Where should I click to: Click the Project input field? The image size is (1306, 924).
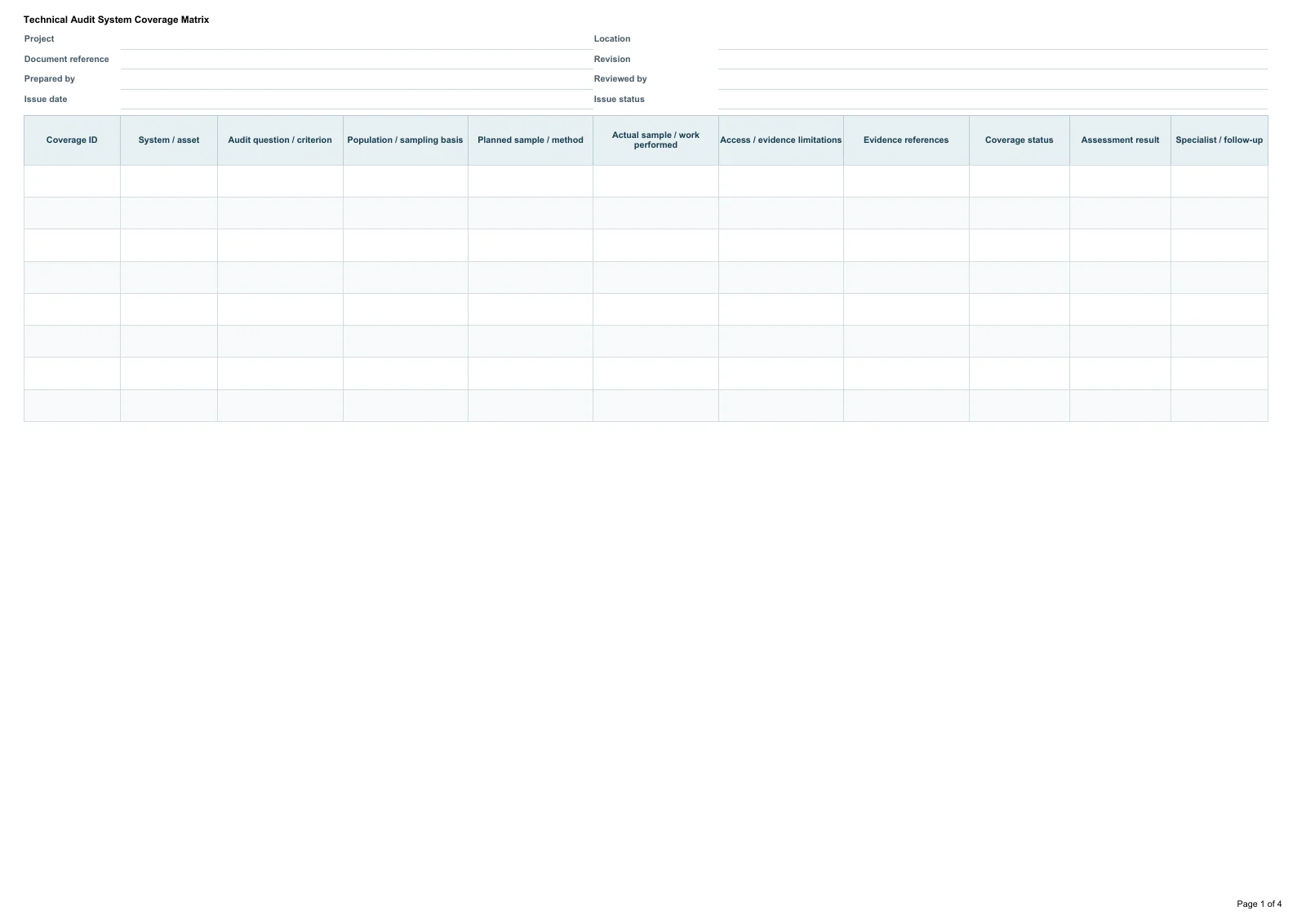(357, 39)
